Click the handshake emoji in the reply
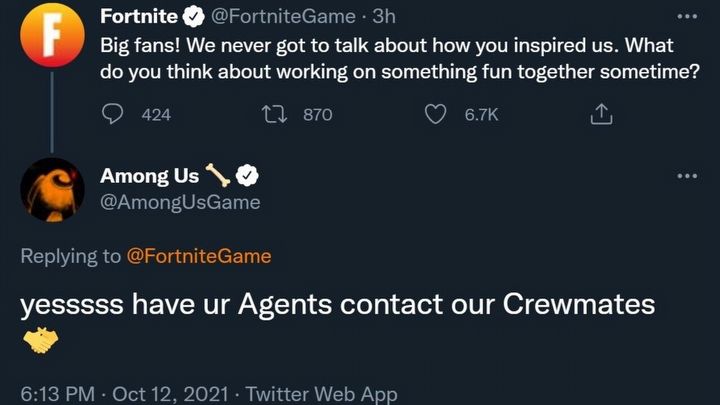The image size is (720, 405). (x=40, y=343)
